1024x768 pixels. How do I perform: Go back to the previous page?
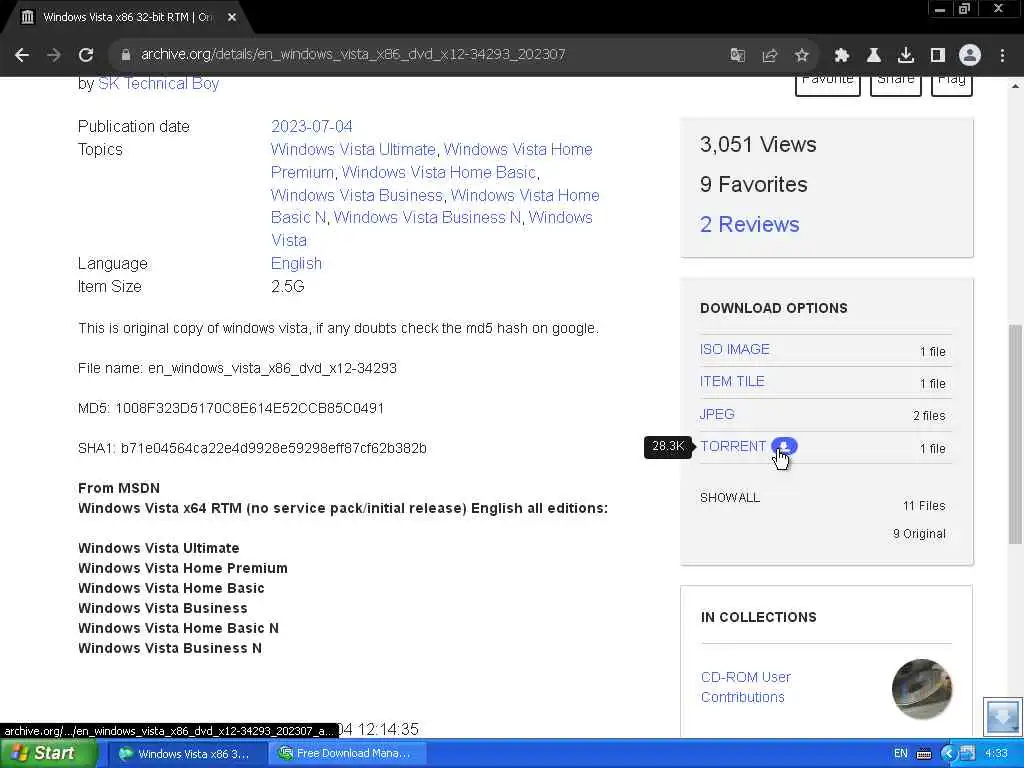point(22,55)
